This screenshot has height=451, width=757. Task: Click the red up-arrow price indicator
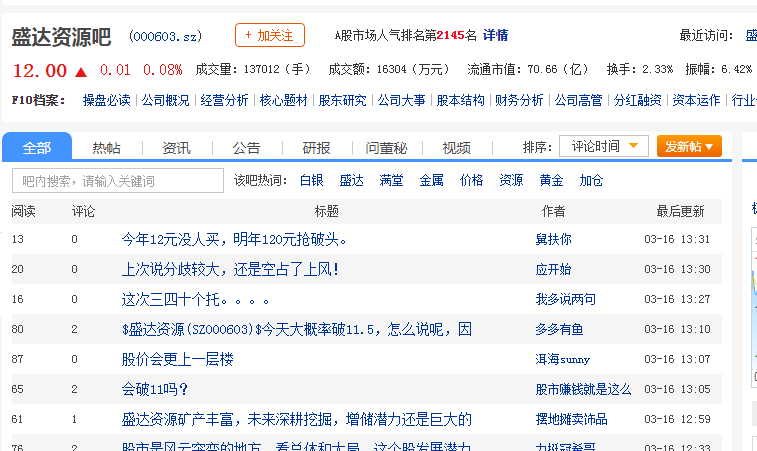click(x=81, y=71)
